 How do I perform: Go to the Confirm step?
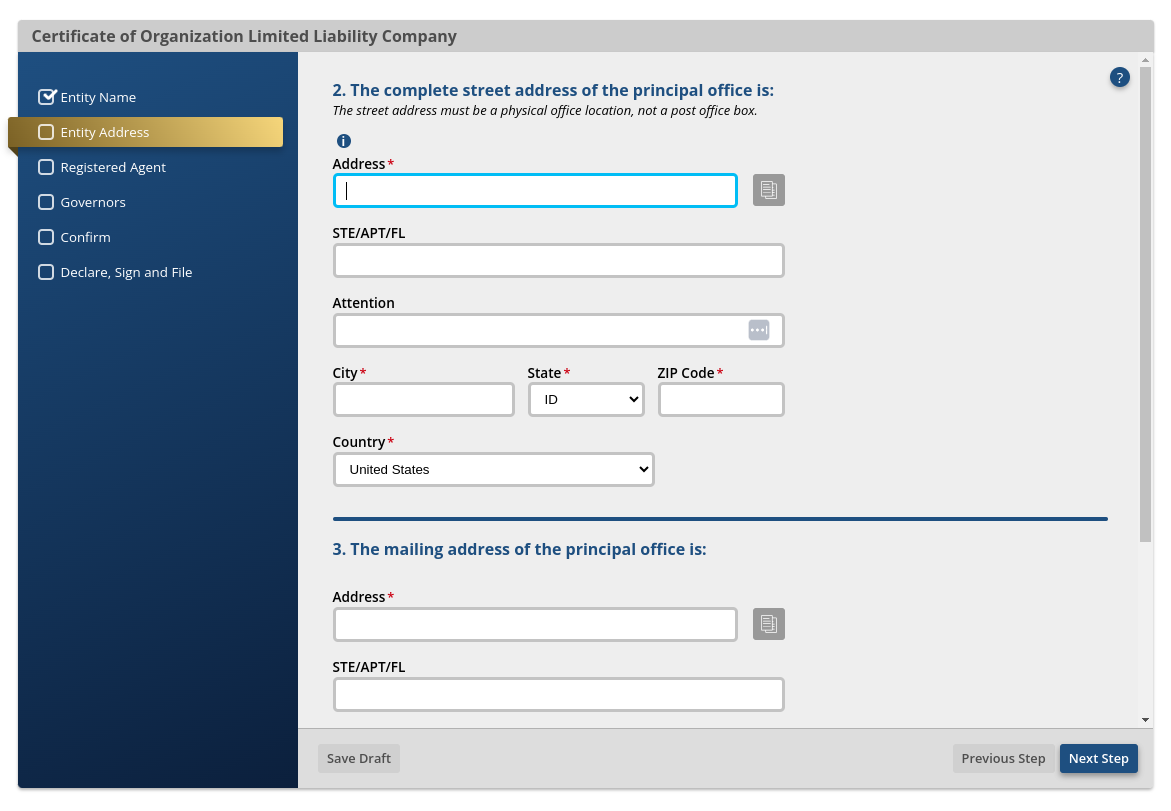(x=85, y=237)
